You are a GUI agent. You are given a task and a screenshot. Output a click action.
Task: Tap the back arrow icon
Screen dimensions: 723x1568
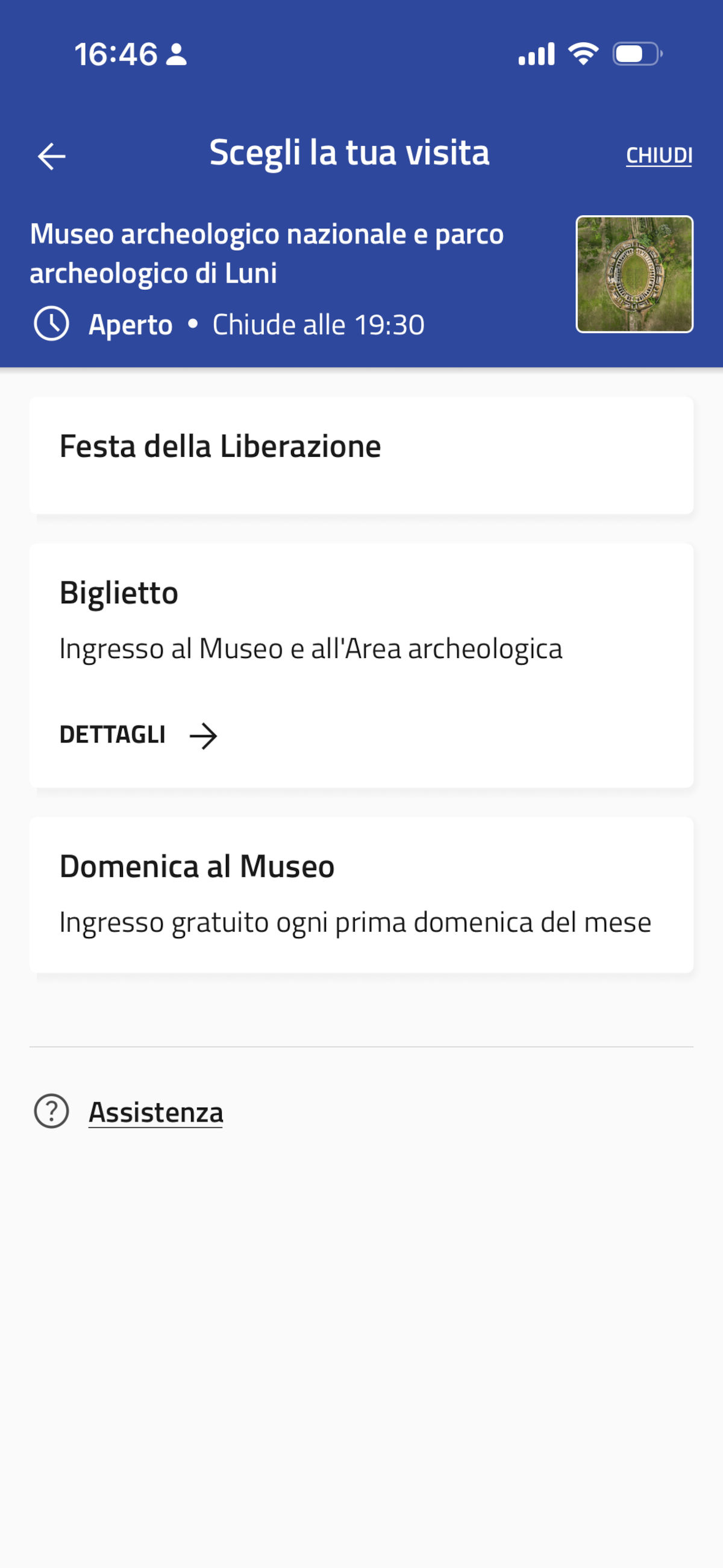click(52, 156)
